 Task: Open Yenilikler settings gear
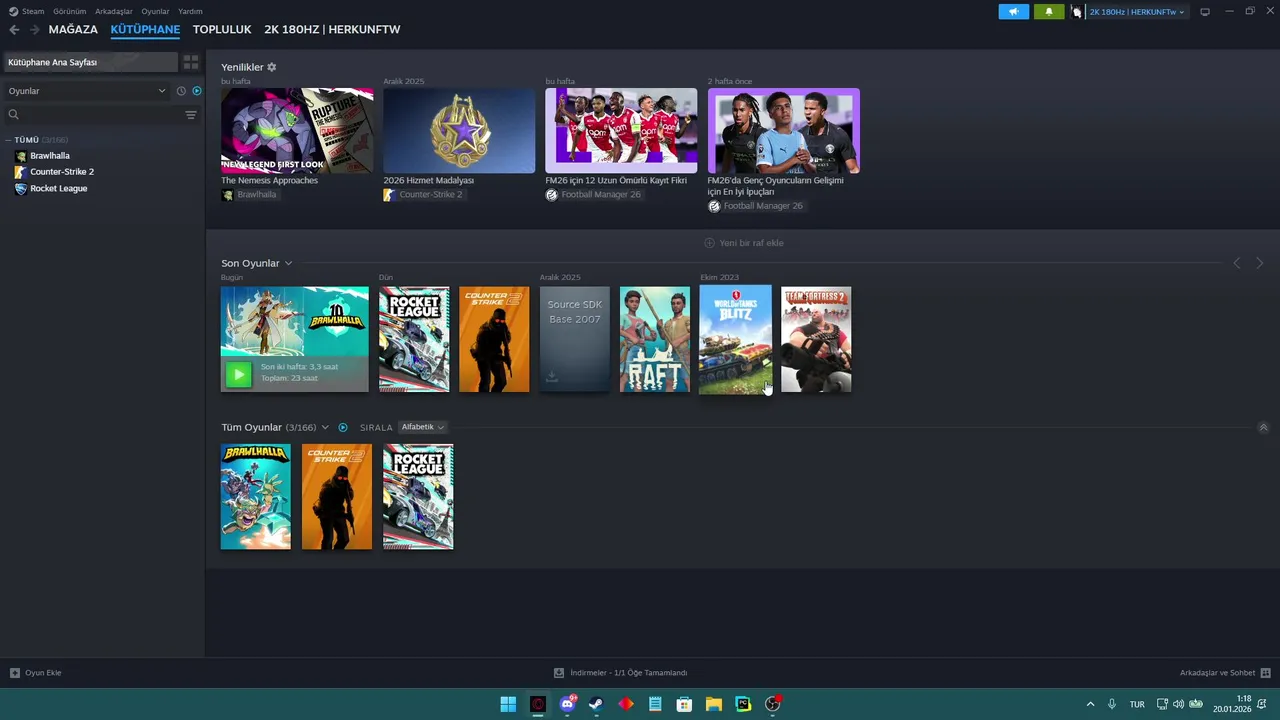pyautogui.click(x=272, y=67)
